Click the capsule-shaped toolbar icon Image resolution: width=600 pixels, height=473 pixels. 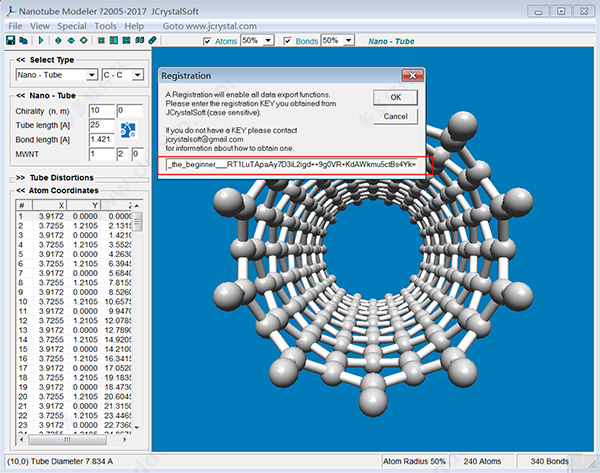(152, 40)
